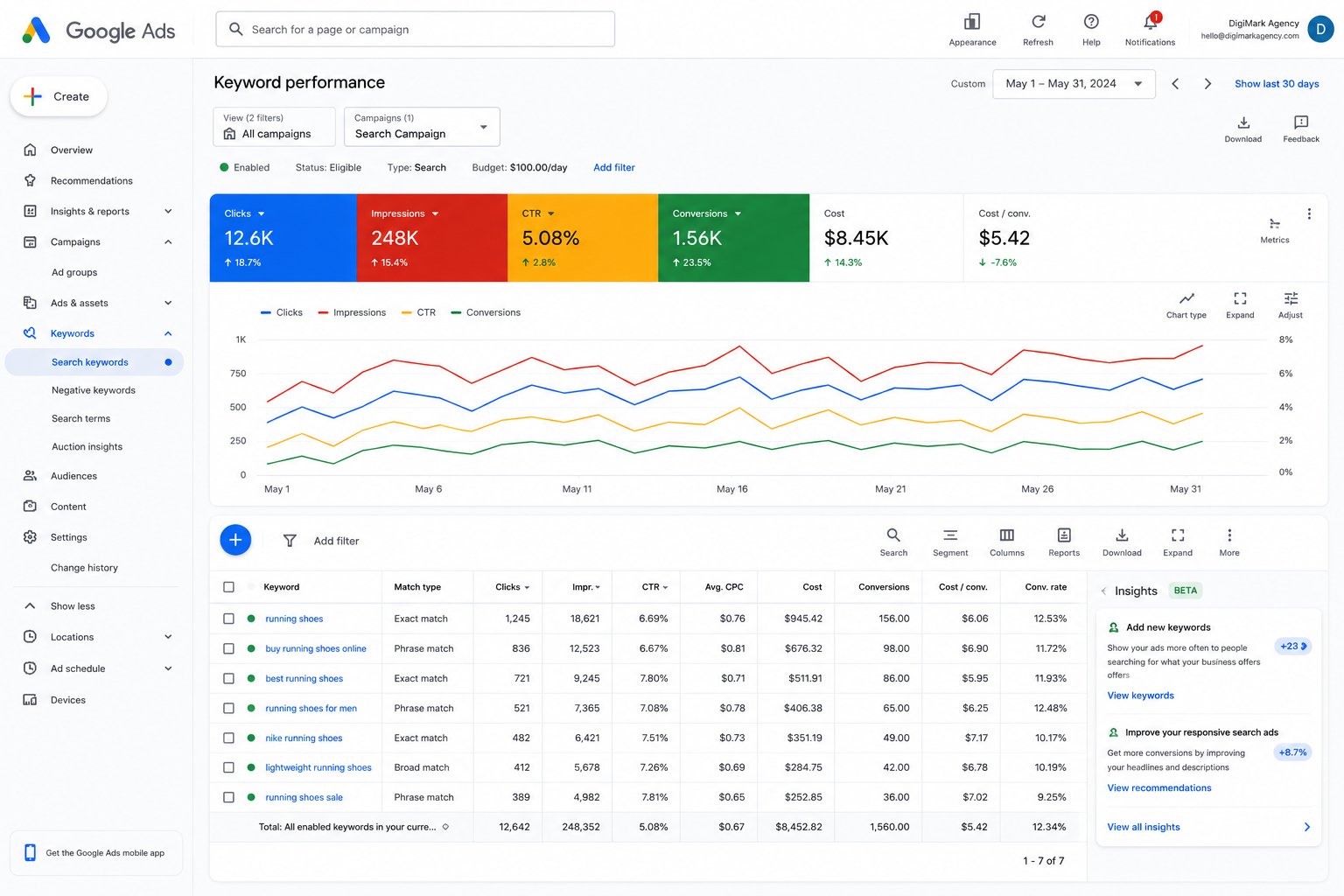This screenshot has width=1344, height=896.
Task: Open the date range dropdown May 1–31
Action: (x=1074, y=84)
